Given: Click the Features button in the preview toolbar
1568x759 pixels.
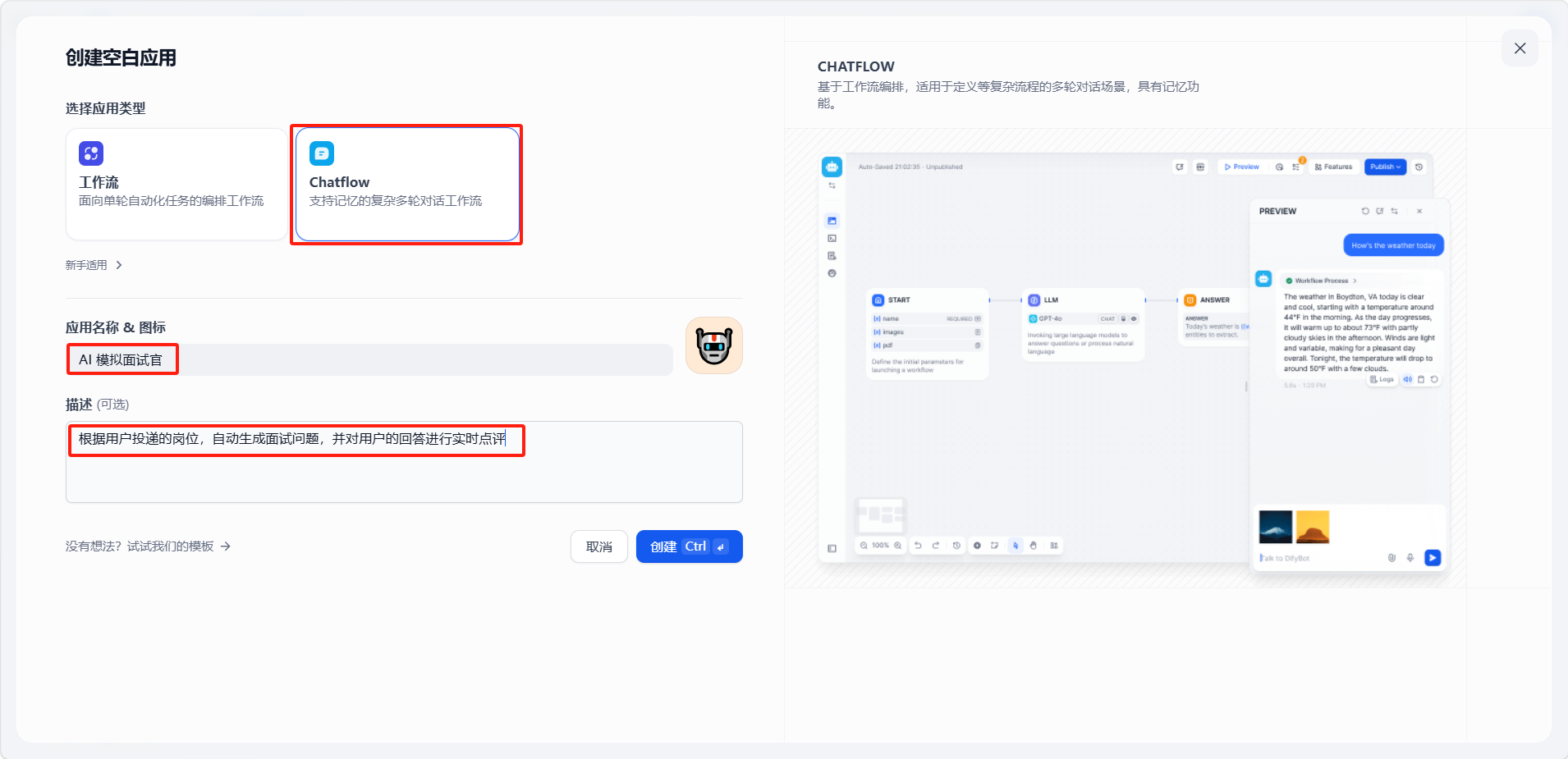Looking at the screenshot, I should tap(1333, 167).
